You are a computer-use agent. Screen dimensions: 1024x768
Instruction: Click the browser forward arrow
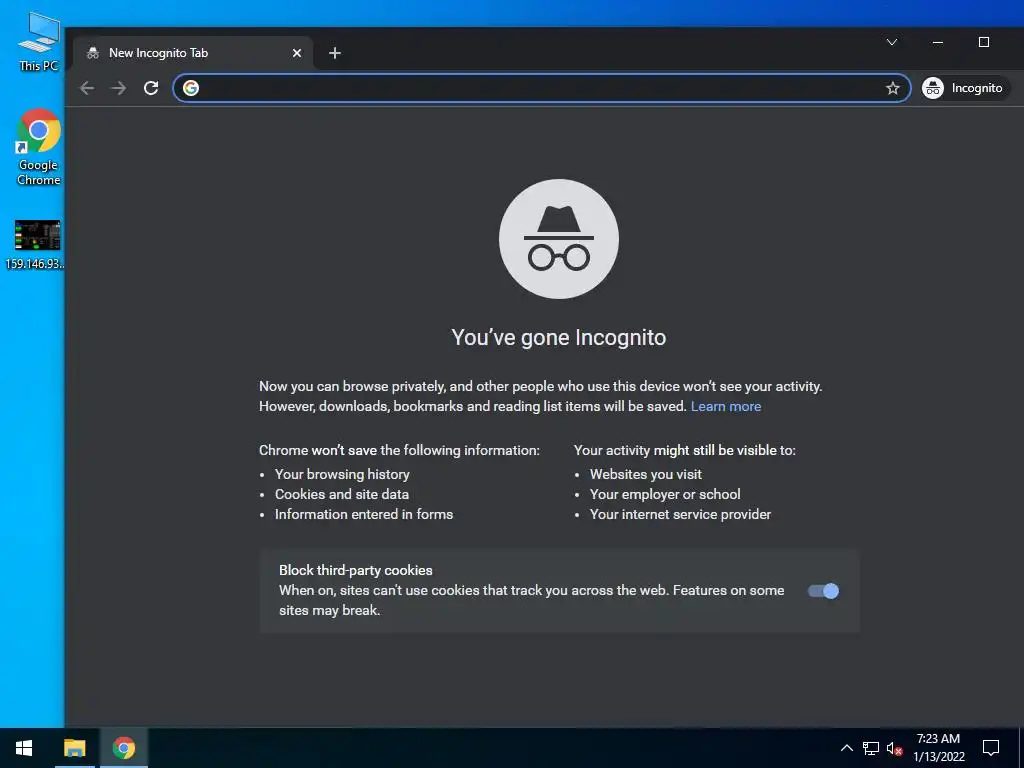coord(119,88)
